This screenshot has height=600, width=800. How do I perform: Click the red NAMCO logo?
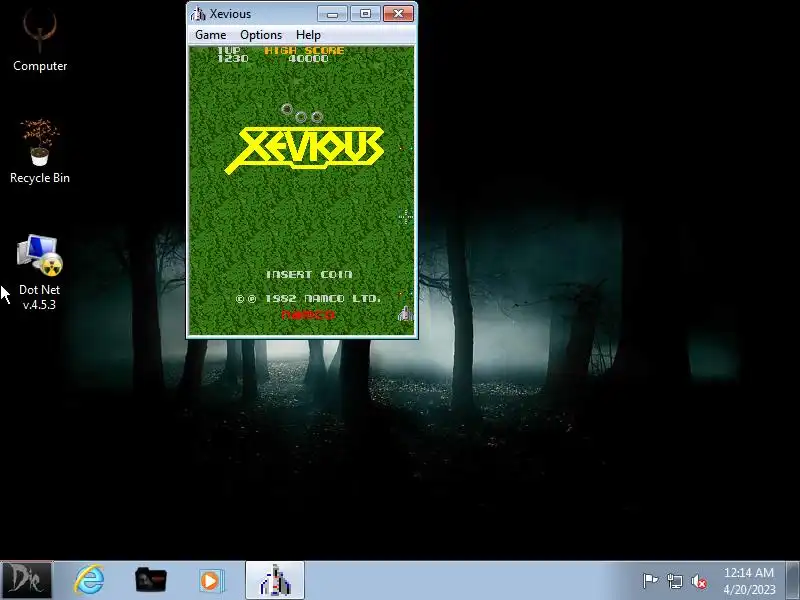pos(308,315)
